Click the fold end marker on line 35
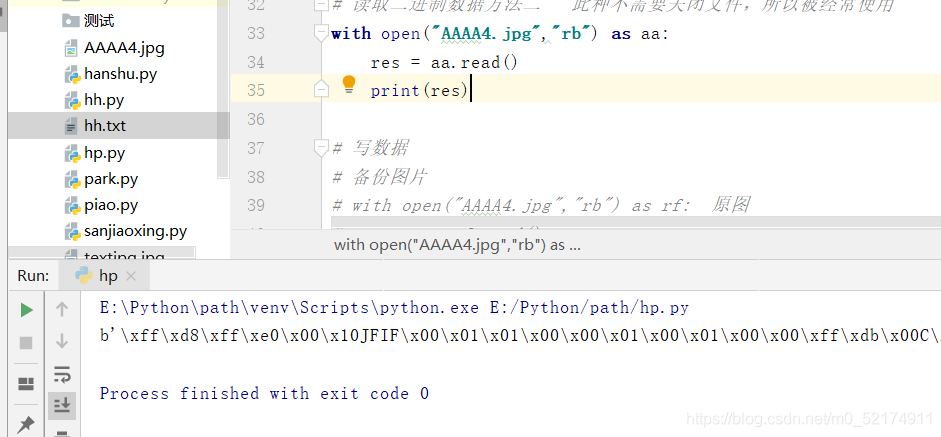Image resolution: width=941 pixels, height=437 pixels. [322, 90]
